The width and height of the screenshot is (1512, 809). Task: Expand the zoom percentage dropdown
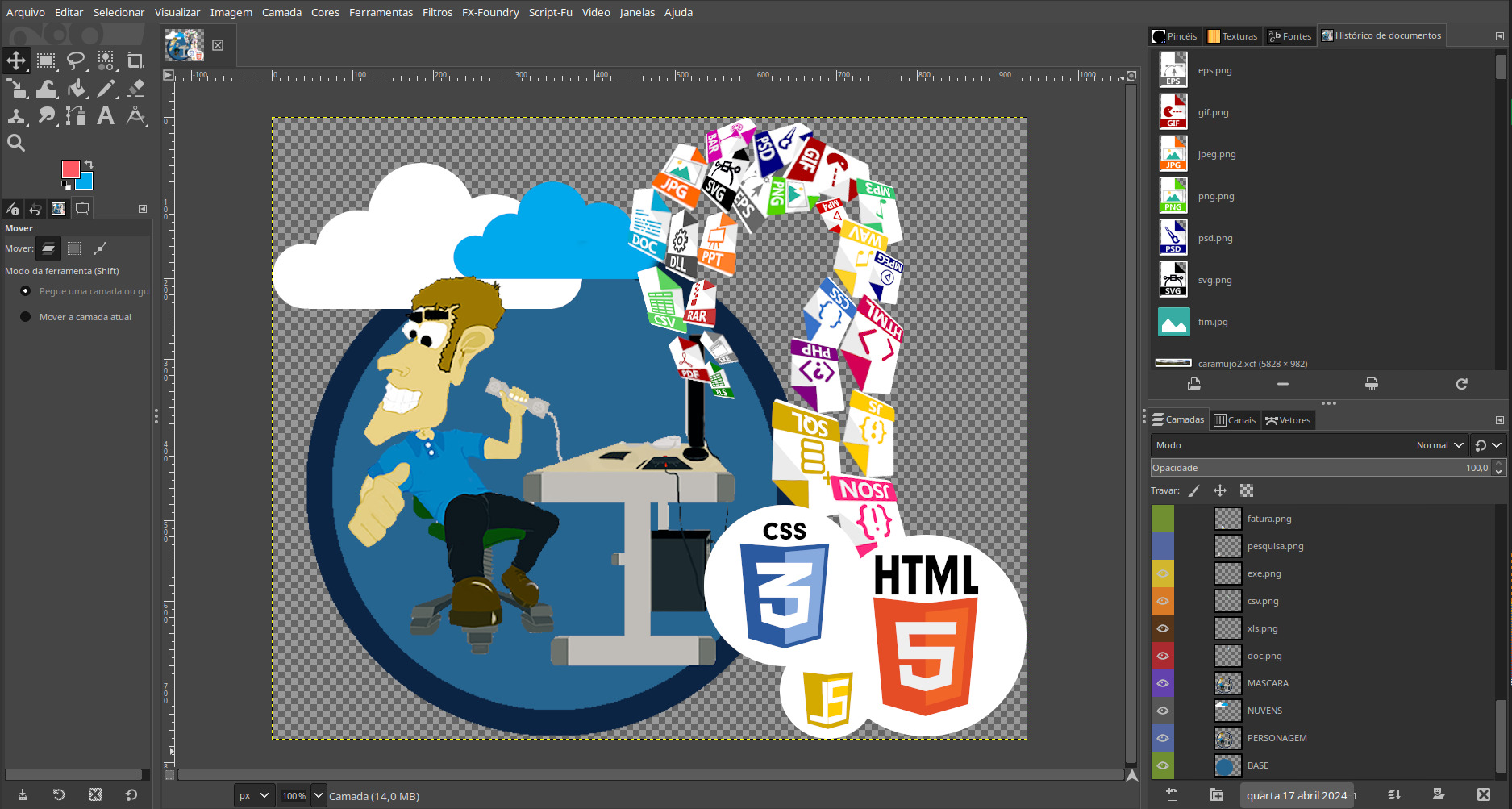pos(319,796)
